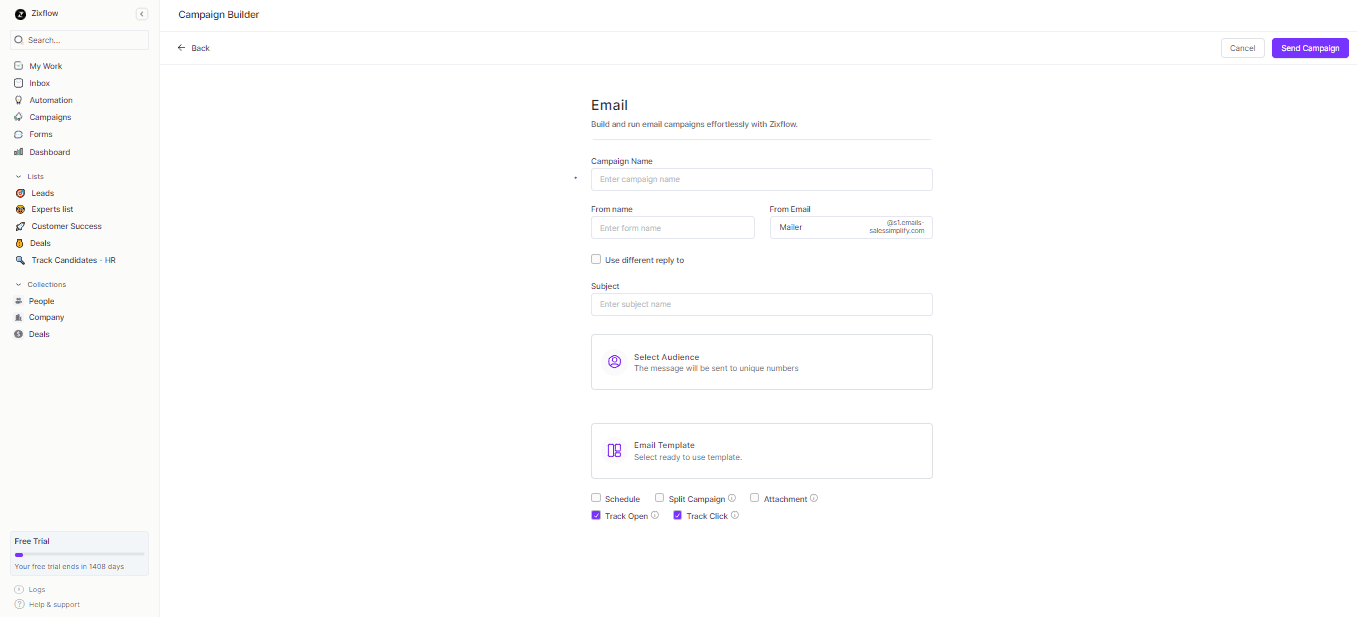Screen dimensions: 1357x617
Task: Collapse the Collections section
Action: tap(18, 284)
